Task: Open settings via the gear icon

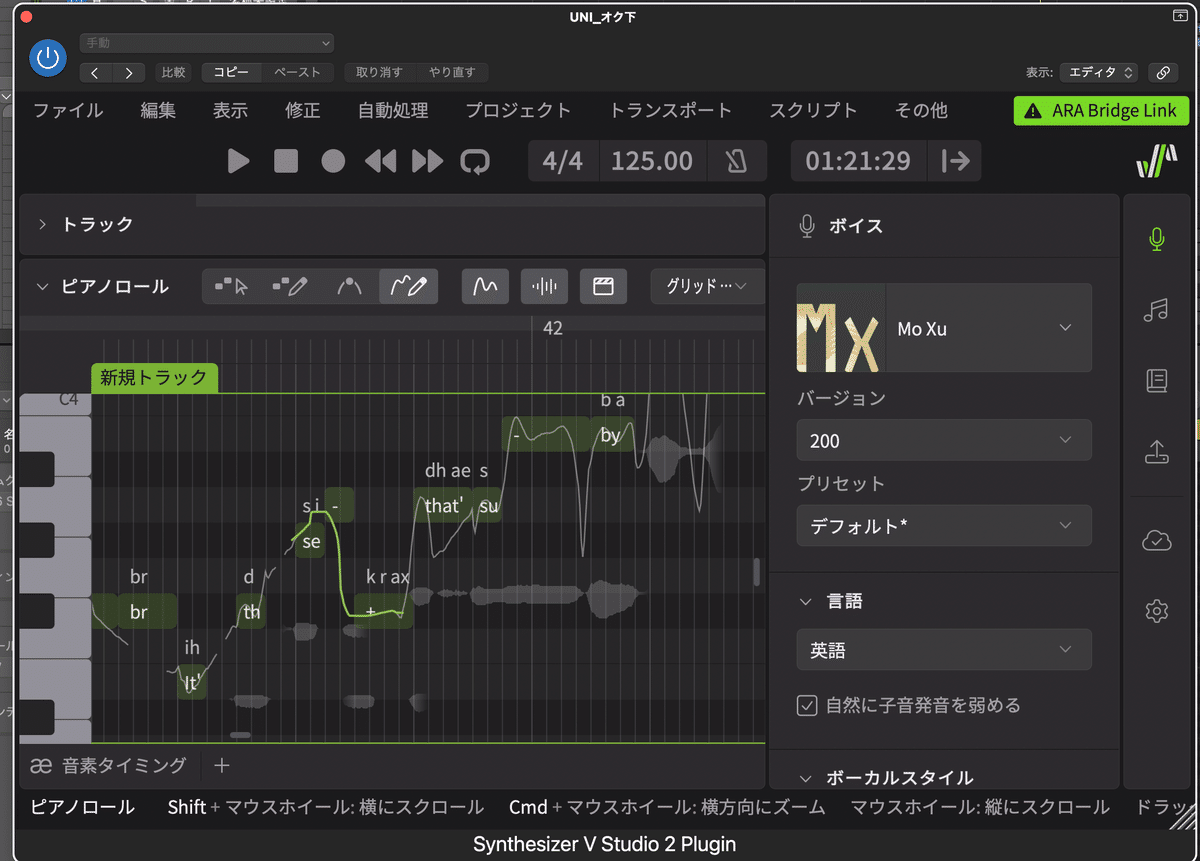Action: (1156, 610)
